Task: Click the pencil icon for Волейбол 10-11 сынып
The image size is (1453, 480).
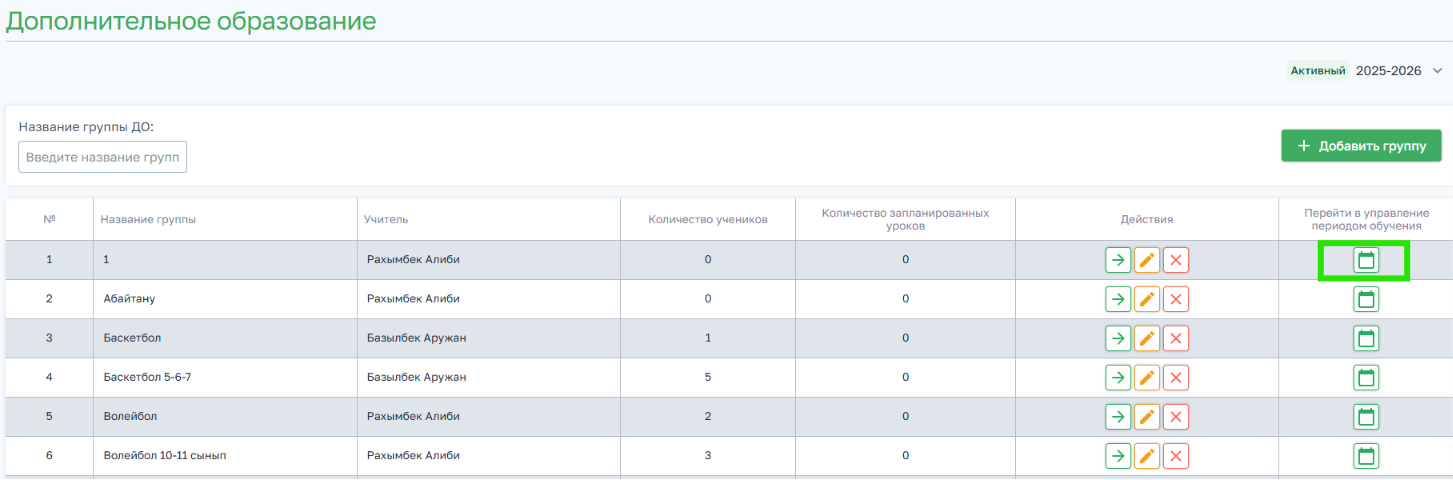Action: click(x=1147, y=456)
